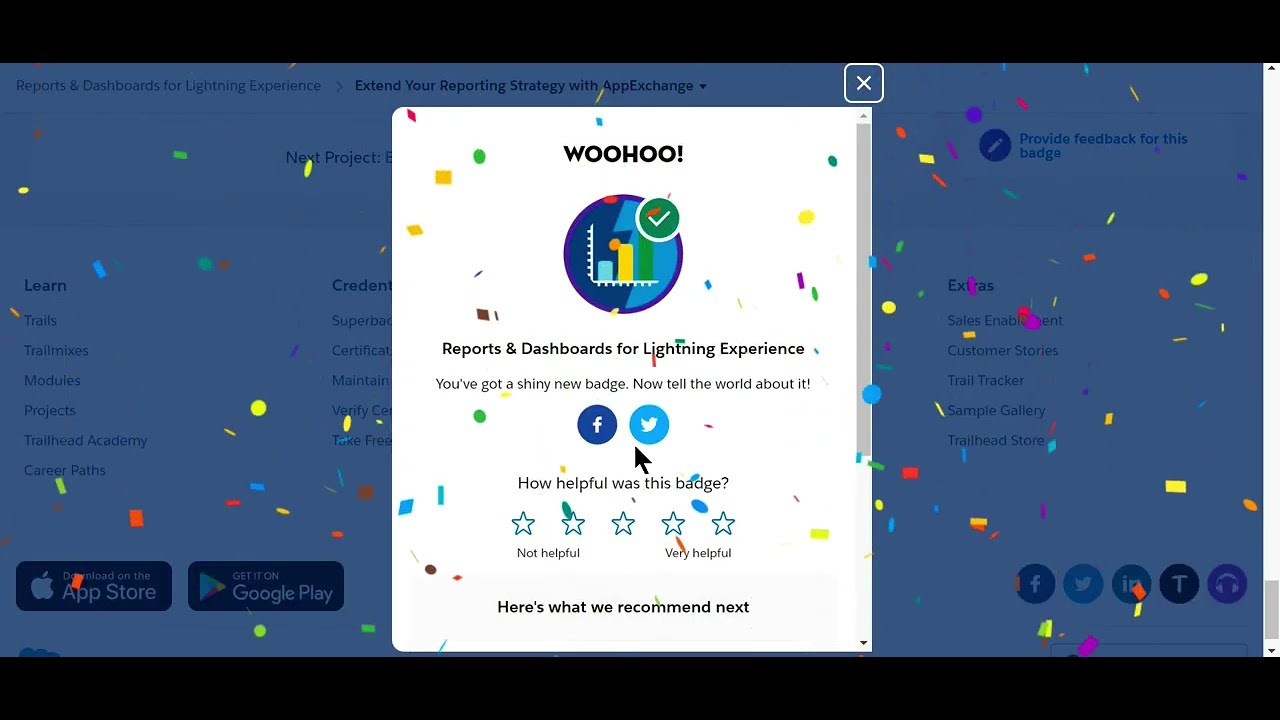Click the page scrollbar up arrow
Viewport: 1280px width, 720px height.
[1272, 70]
